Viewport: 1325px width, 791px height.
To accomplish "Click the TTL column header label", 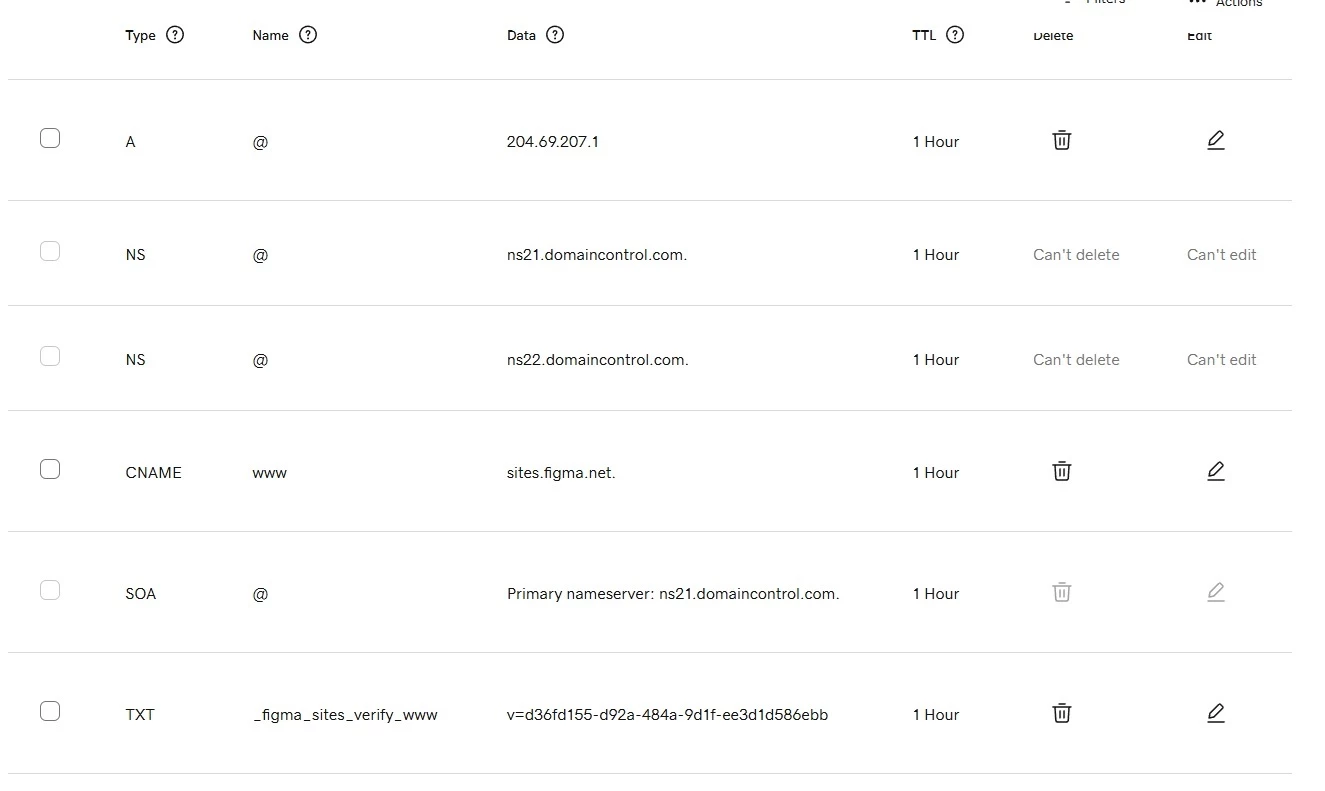I will 924,35.
